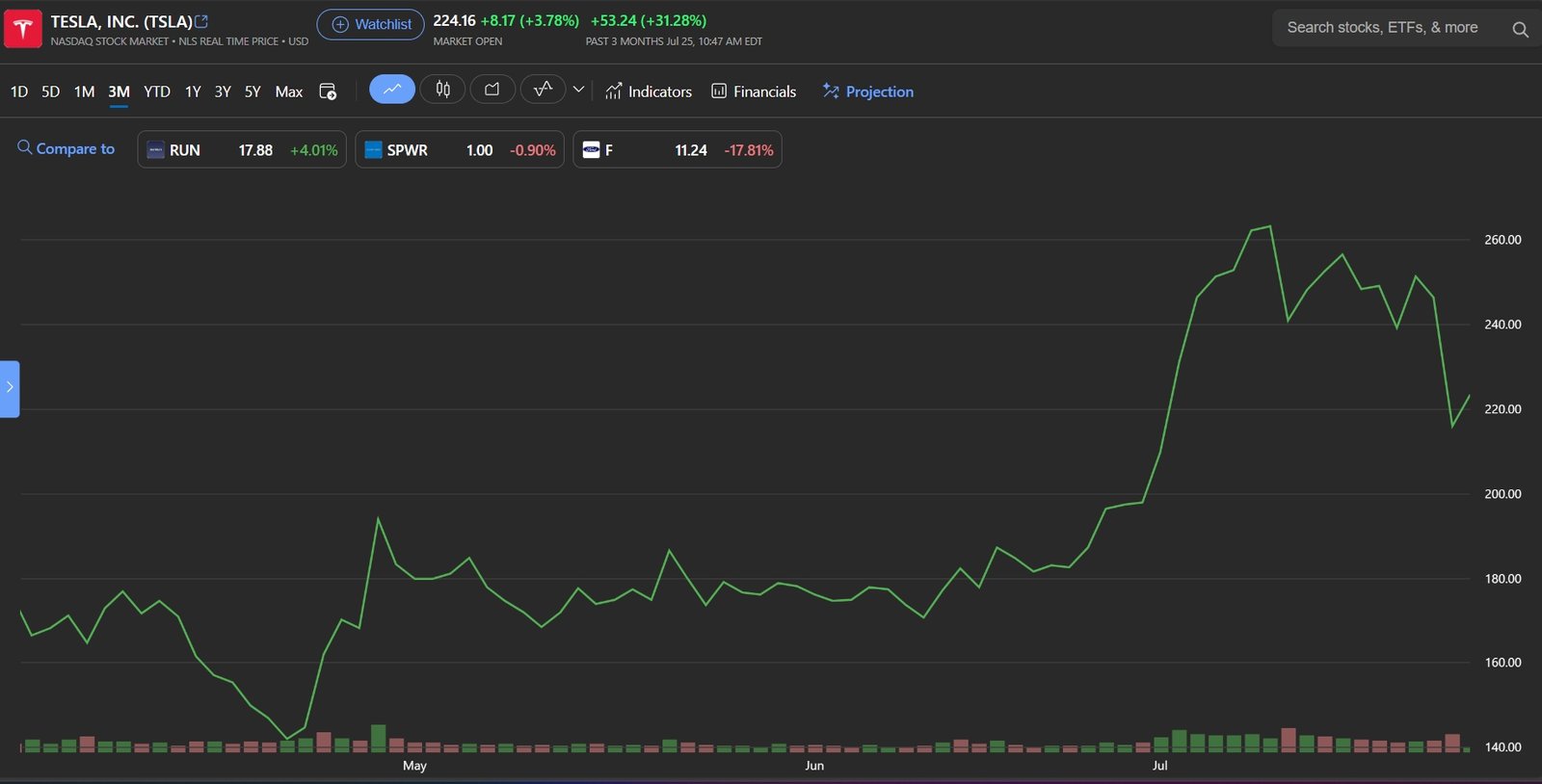Click the May date axis label
Viewport: 1542px width, 784px height.
414,766
